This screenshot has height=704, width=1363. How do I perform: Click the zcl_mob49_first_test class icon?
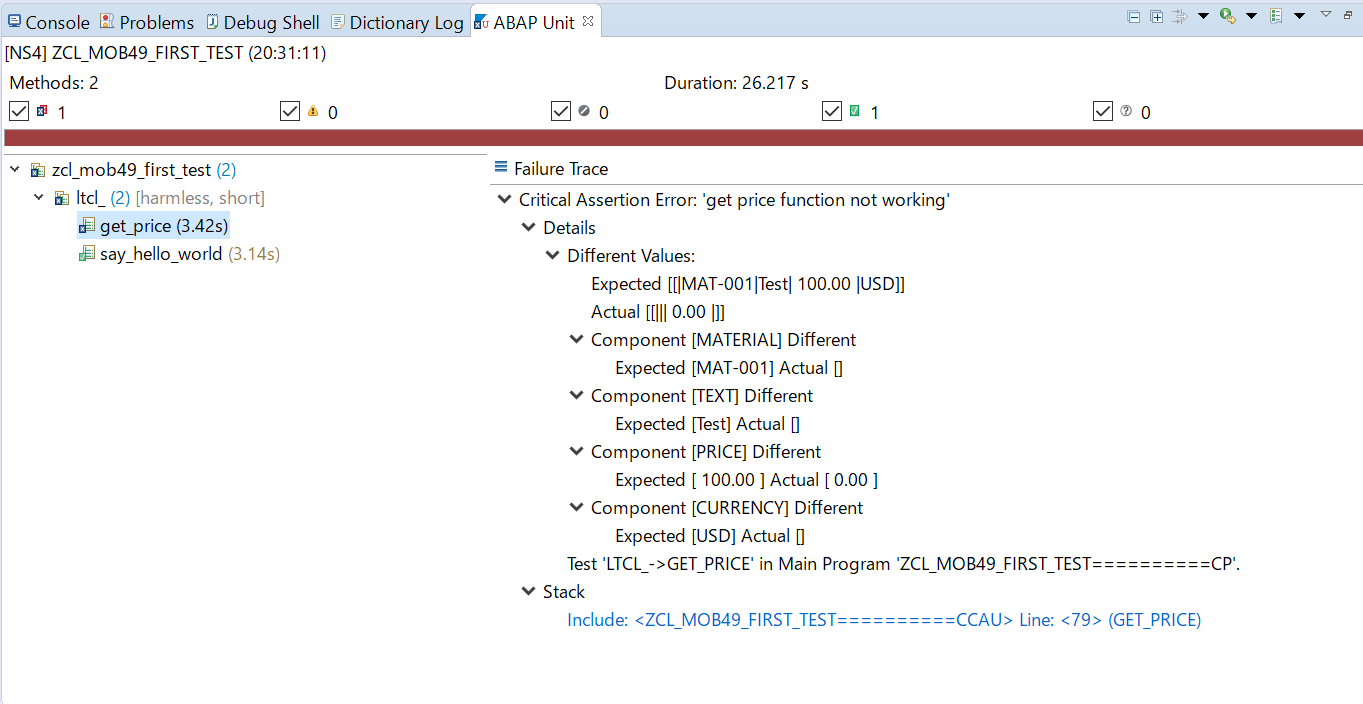point(38,170)
